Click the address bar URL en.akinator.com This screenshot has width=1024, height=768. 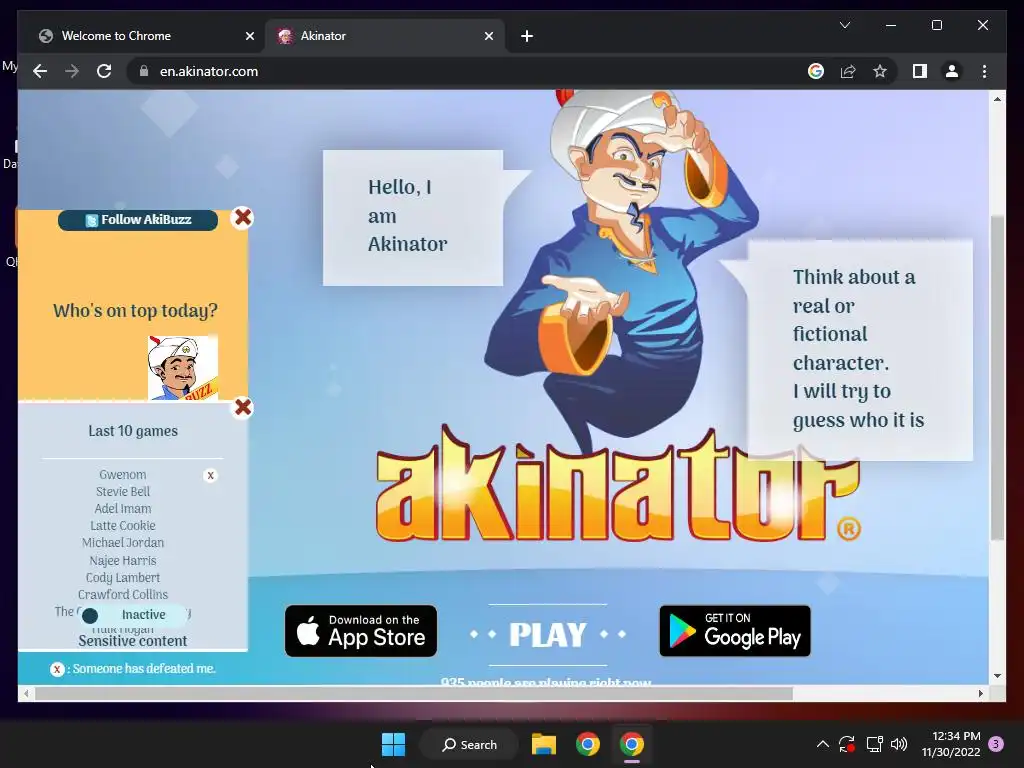(x=209, y=71)
